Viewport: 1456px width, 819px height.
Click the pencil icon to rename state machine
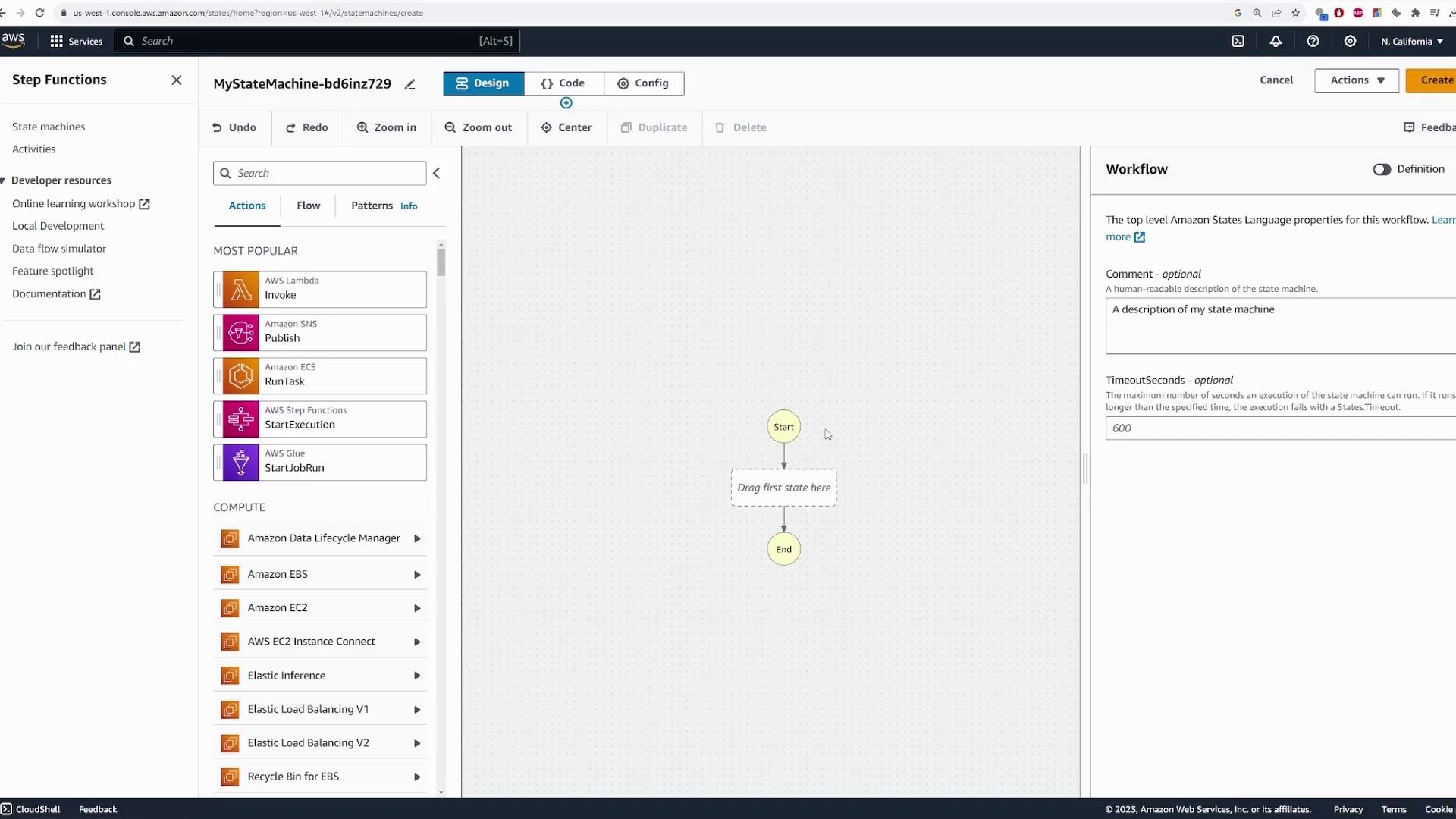(409, 84)
